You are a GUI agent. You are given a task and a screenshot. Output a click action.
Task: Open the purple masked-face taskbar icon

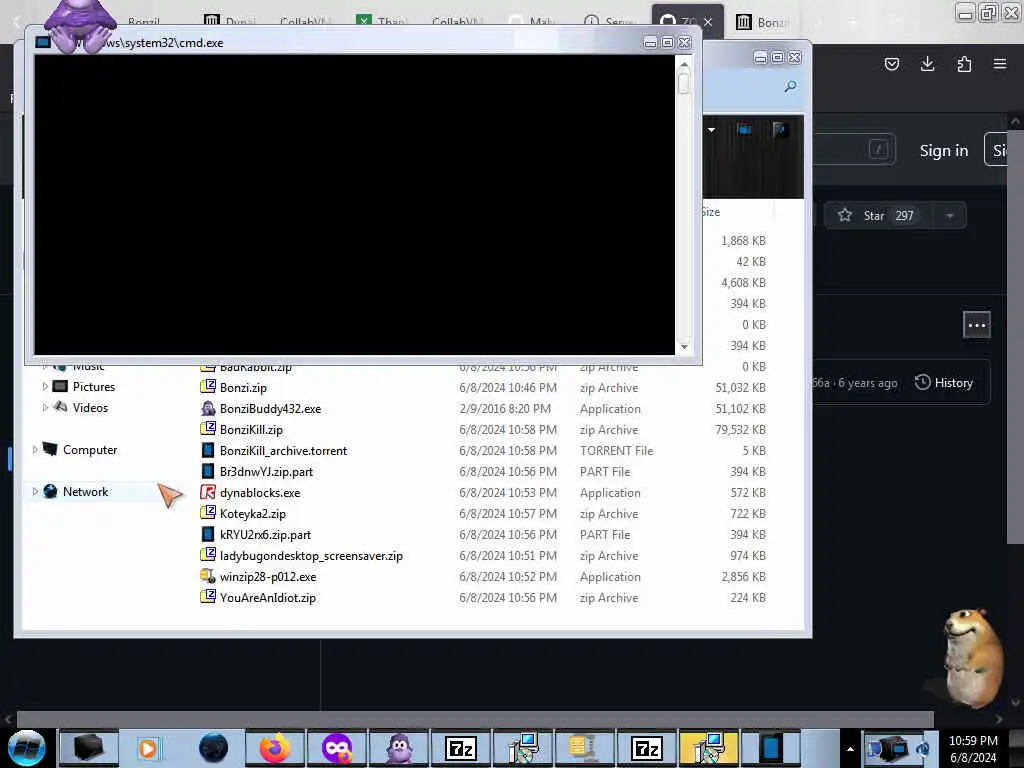(337, 748)
